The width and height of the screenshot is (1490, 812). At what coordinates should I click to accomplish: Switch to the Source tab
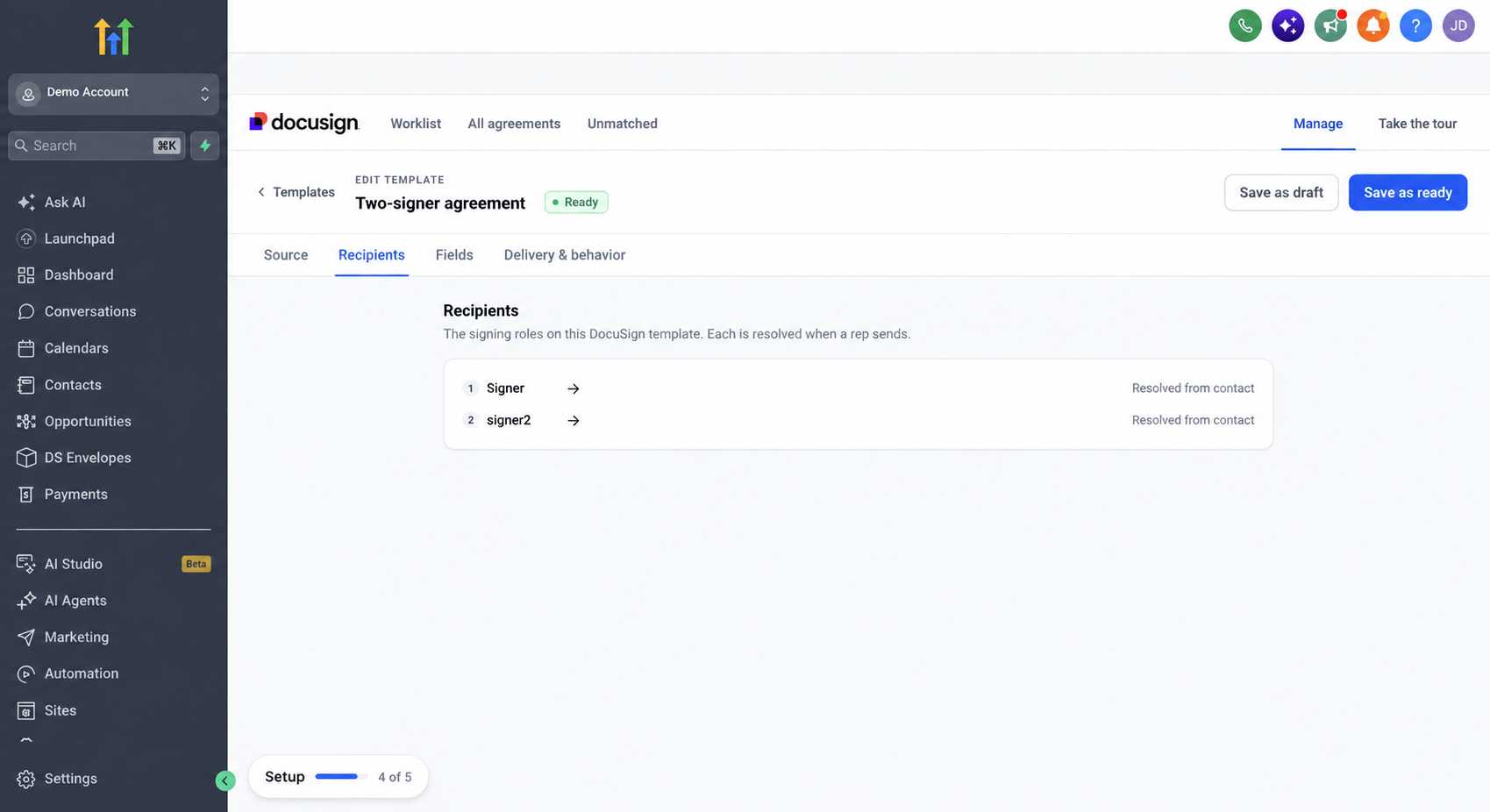pos(286,255)
